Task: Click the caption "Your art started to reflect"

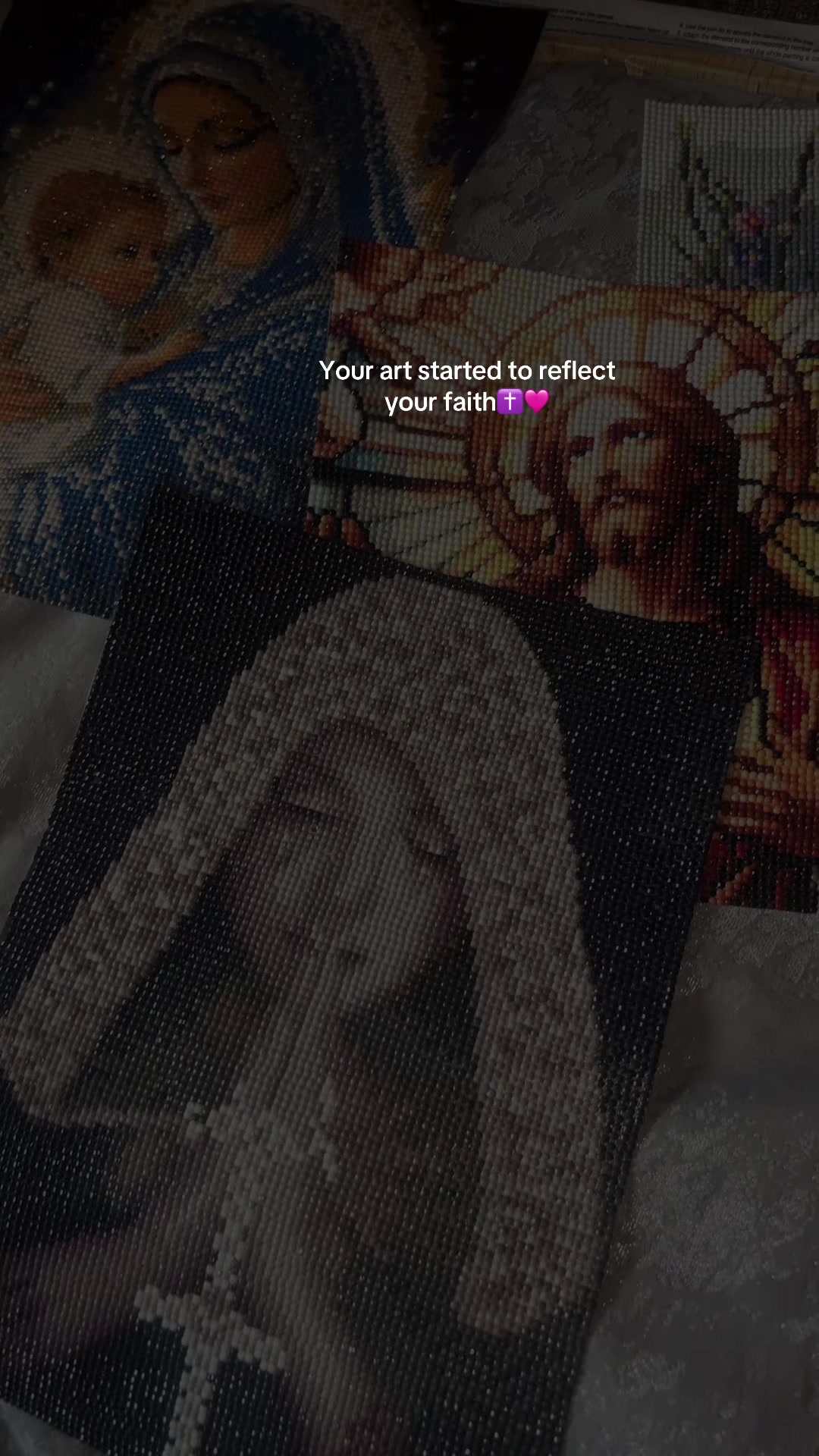Action: (467, 371)
